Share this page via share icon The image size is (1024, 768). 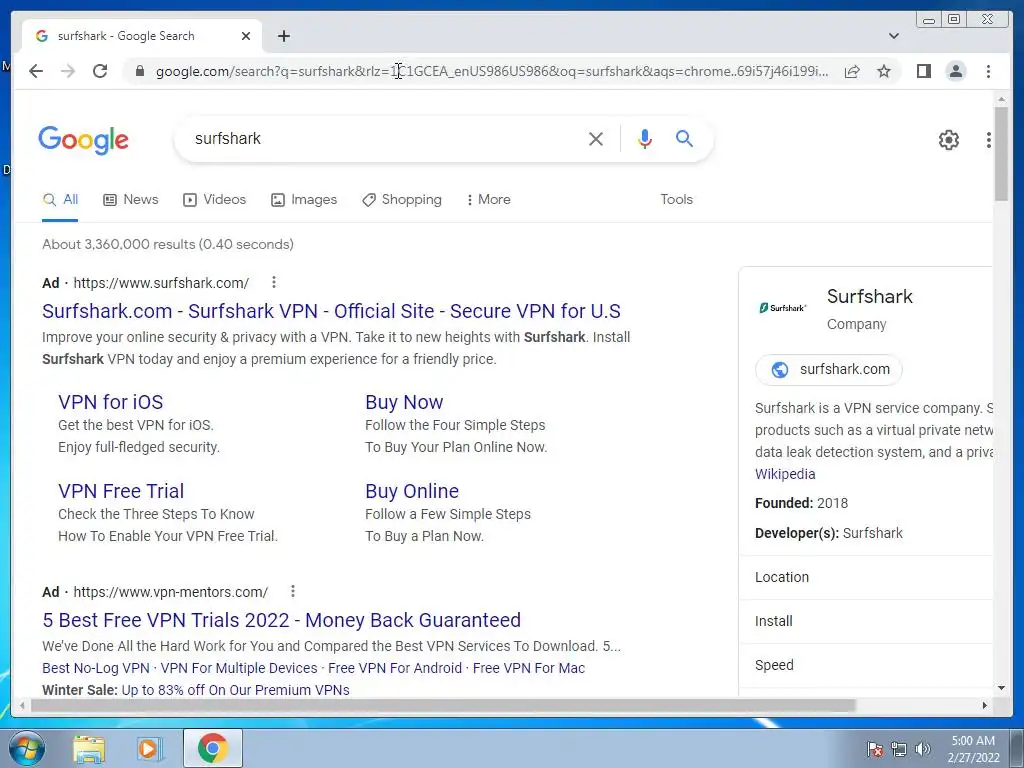(x=852, y=71)
